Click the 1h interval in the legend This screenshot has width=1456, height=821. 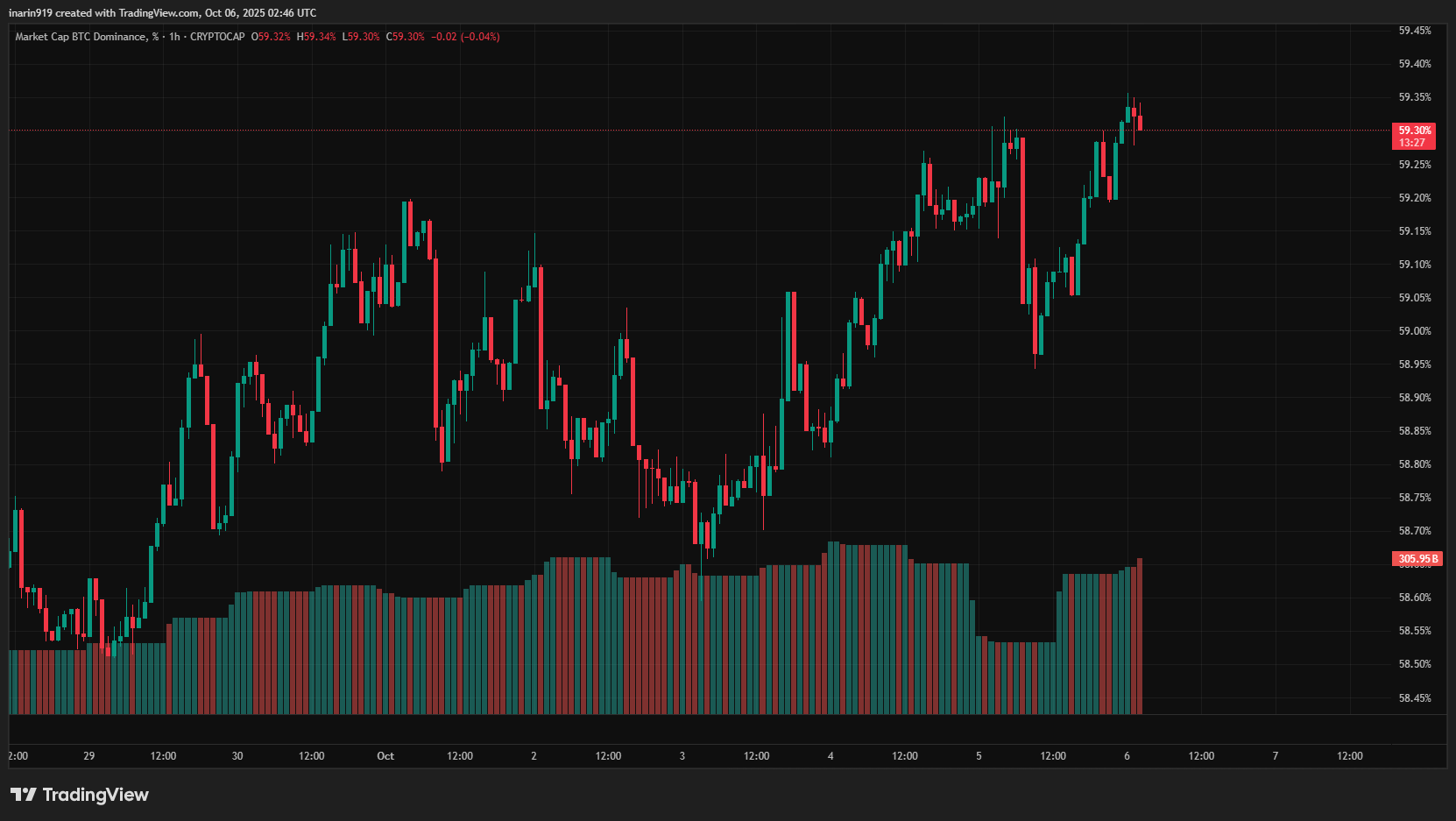[174, 37]
